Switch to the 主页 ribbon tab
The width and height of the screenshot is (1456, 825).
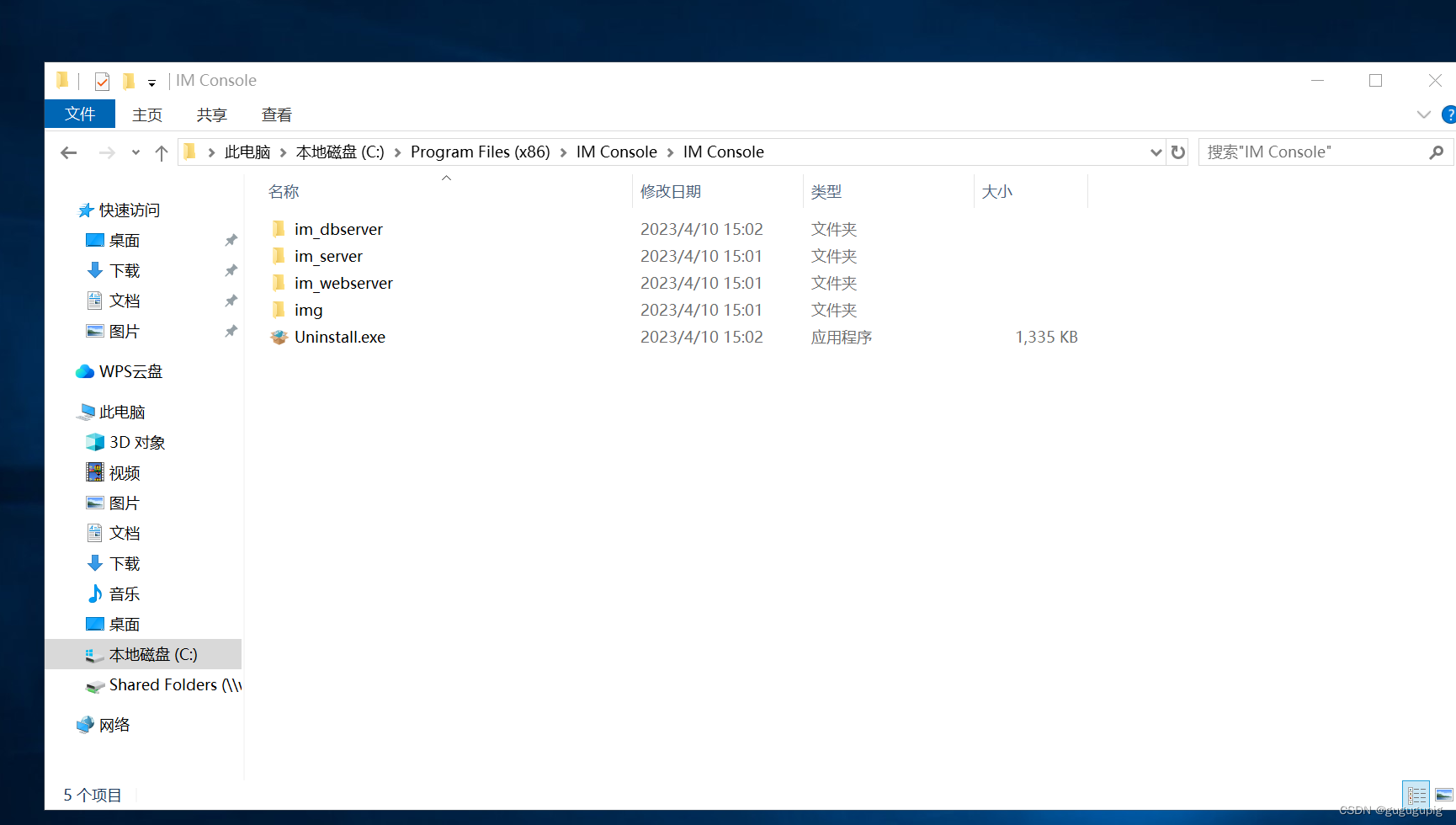[x=147, y=114]
